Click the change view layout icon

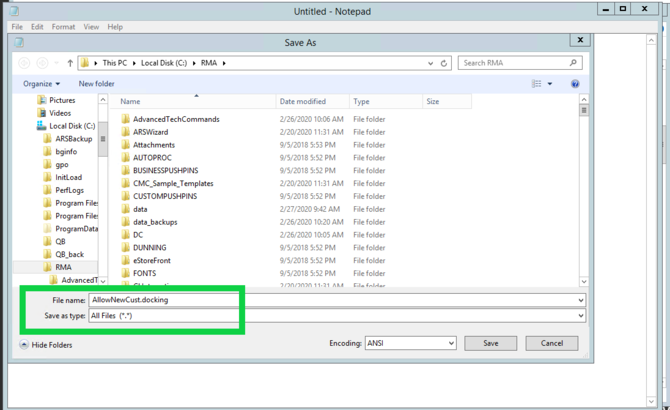(536, 84)
